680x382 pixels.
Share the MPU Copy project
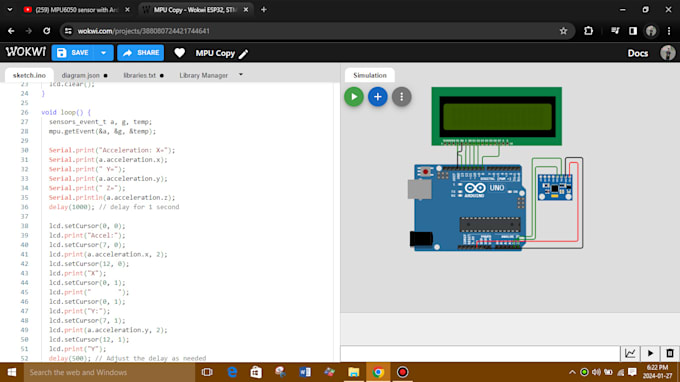pos(141,53)
